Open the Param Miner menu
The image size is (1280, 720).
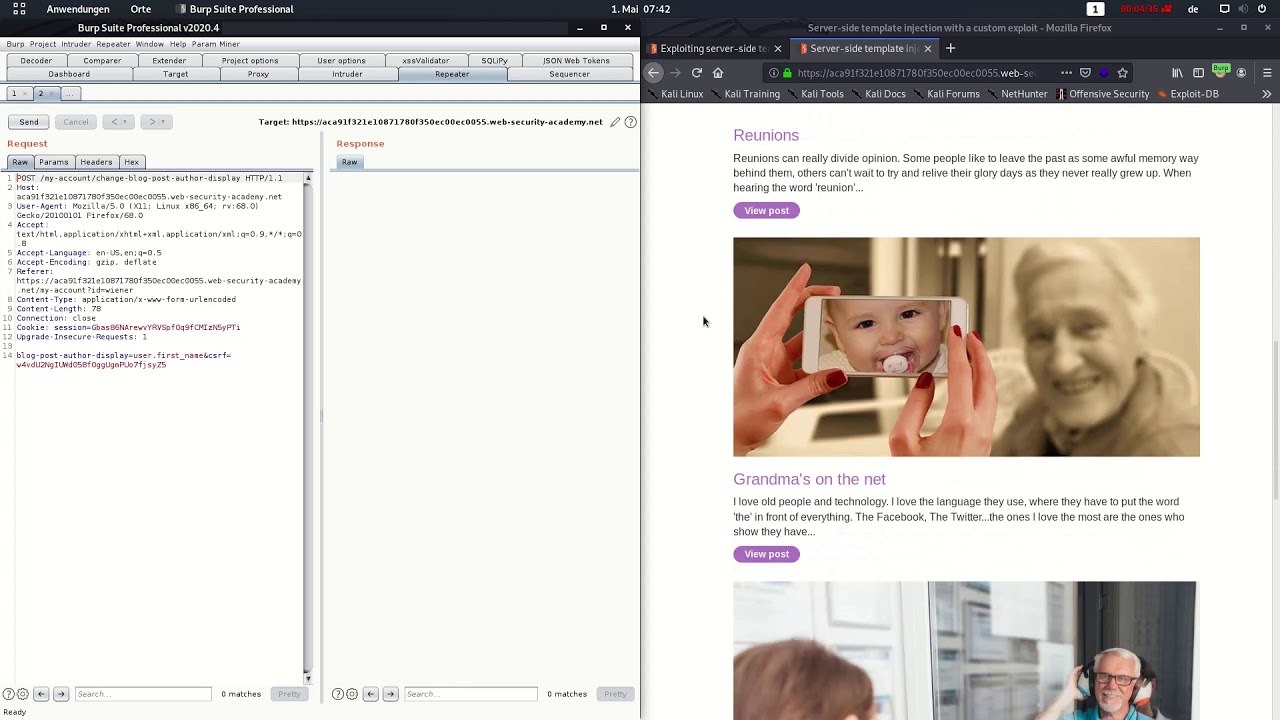pos(215,44)
